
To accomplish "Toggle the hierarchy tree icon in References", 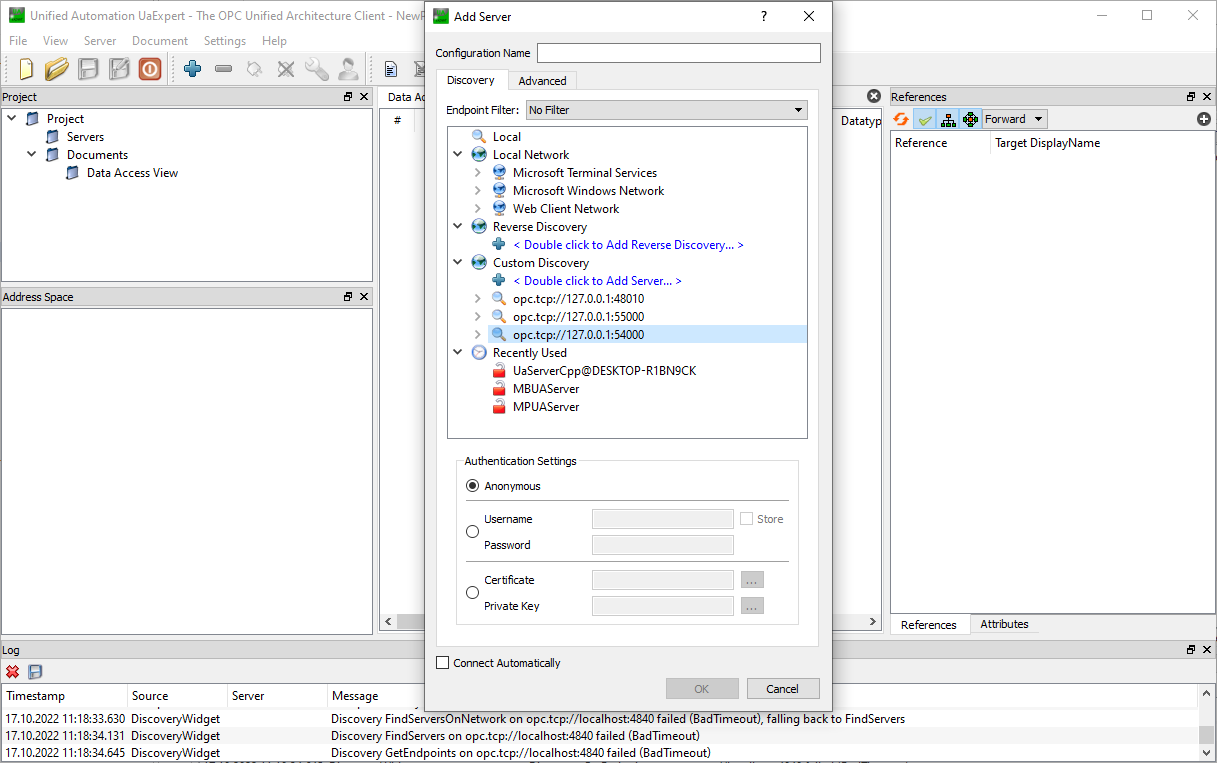I will pyautogui.click(x=948, y=119).
